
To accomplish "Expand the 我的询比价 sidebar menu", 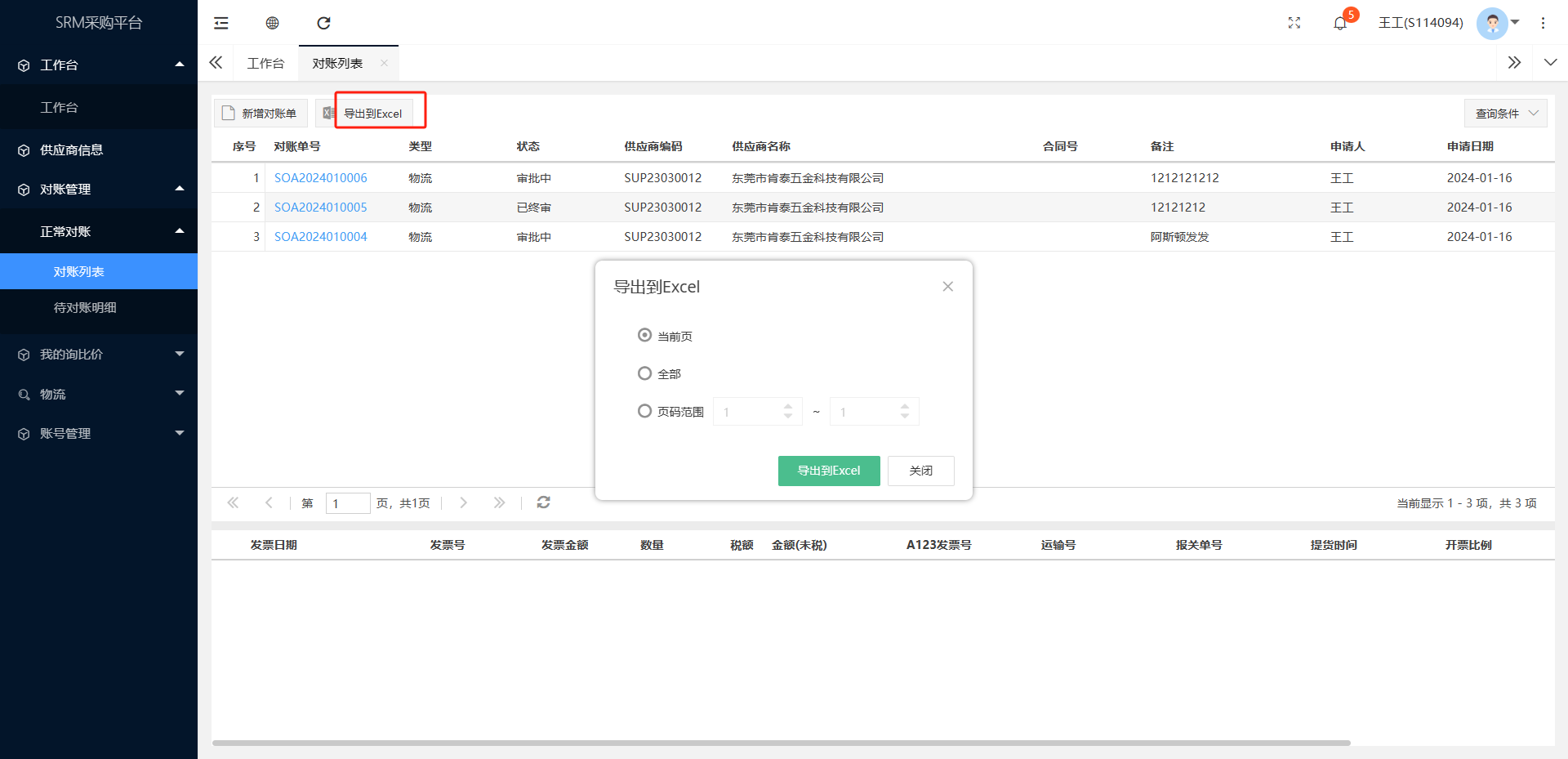I will point(98,355).
